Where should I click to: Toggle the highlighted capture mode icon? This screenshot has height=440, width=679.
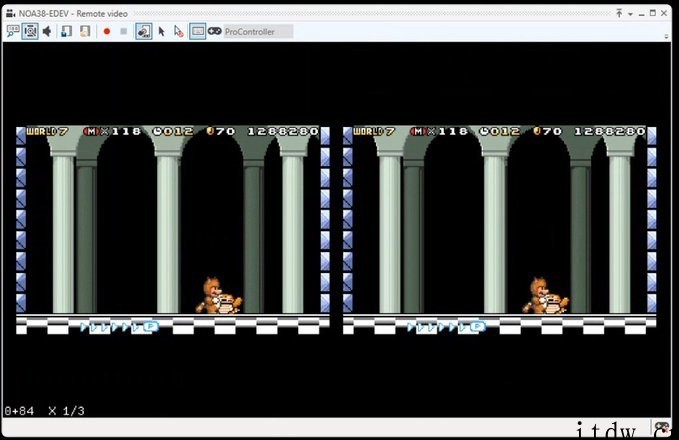point(144,31)
